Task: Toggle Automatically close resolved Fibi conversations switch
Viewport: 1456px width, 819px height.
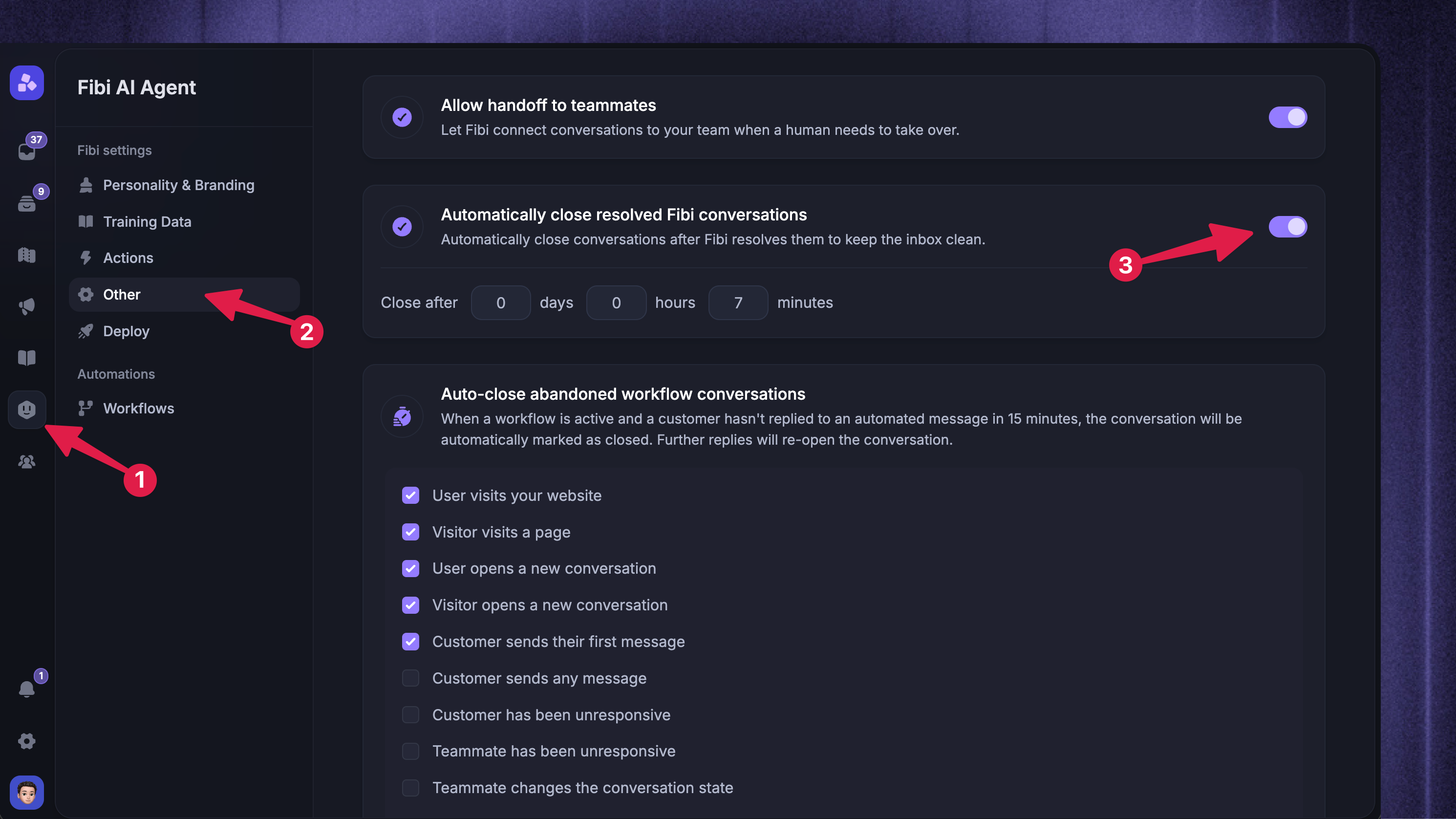Action: click(x=1287, y=227)
